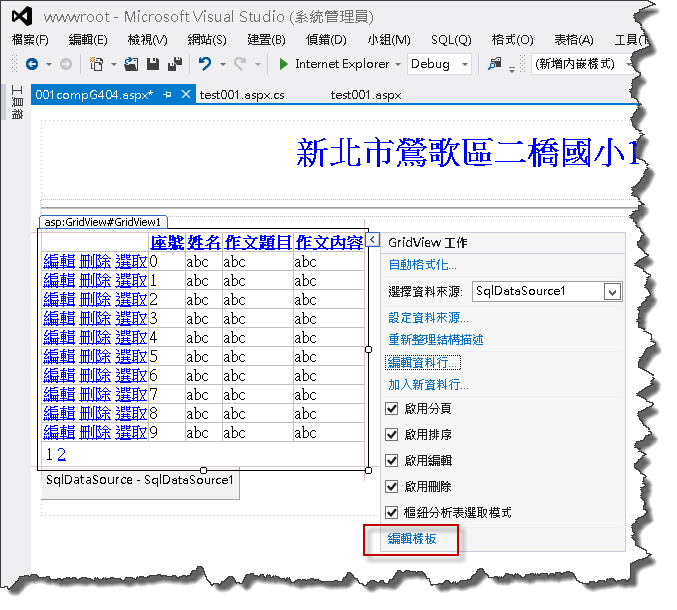The width and height of the screenshot is (677, 610).
Task: Toggle the enable editing checkbox
Action: click(x=392, y=461)
